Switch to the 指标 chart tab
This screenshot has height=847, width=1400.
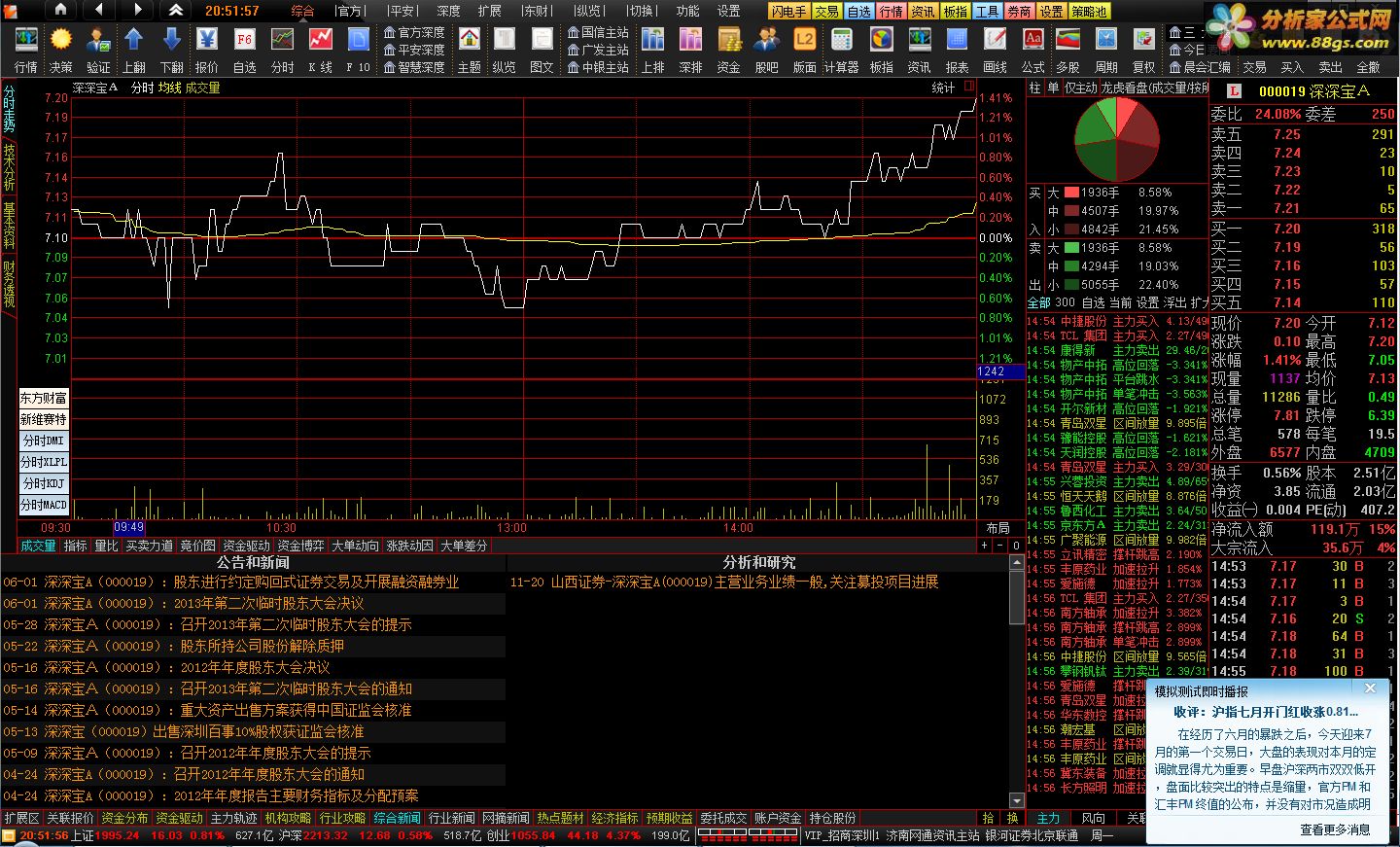coord(75,546)
